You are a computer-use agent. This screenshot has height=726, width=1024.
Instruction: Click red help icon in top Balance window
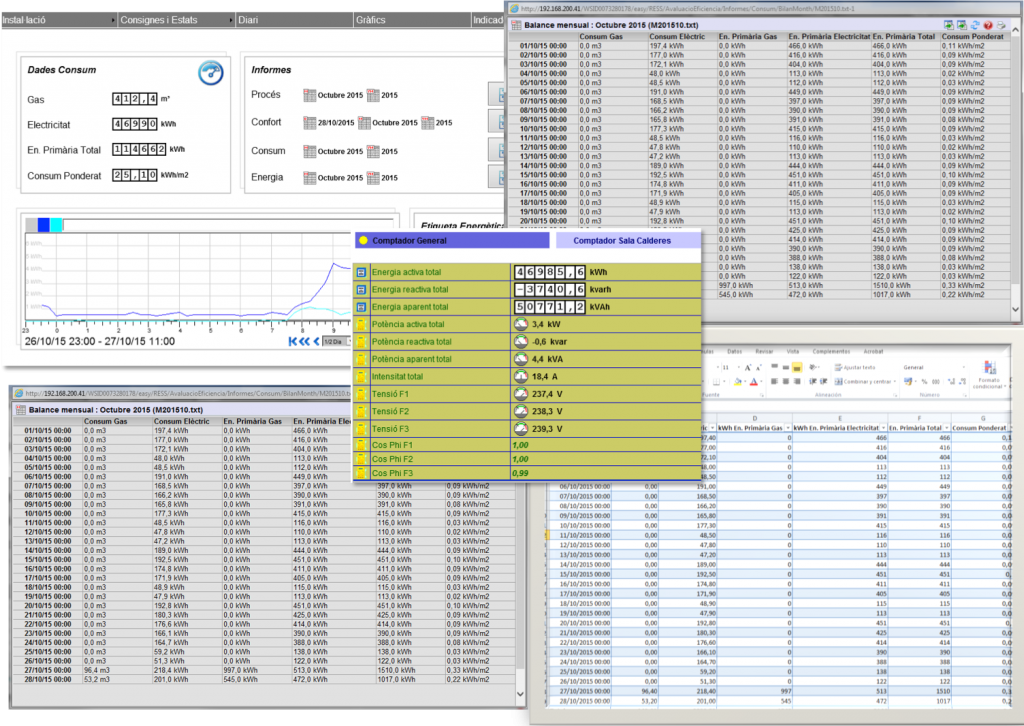tap(988, 25)
